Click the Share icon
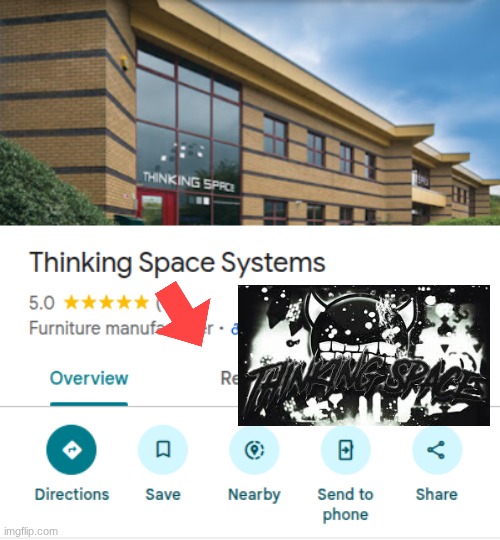500x540 pixels. 437,449
